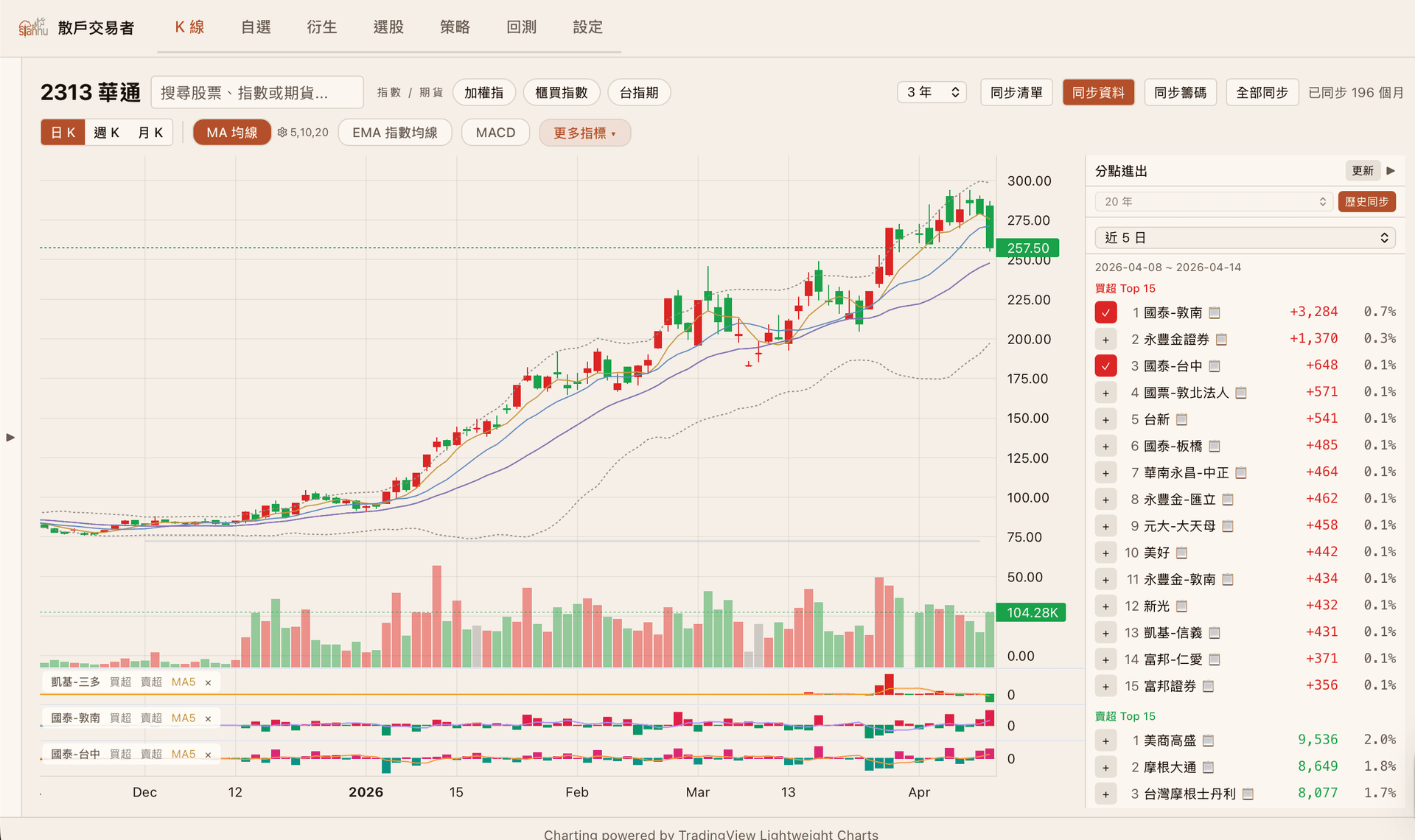Expand the 更多指標 indicators menu
This screenshot has height=840, width=1415.
pos(584,133)
